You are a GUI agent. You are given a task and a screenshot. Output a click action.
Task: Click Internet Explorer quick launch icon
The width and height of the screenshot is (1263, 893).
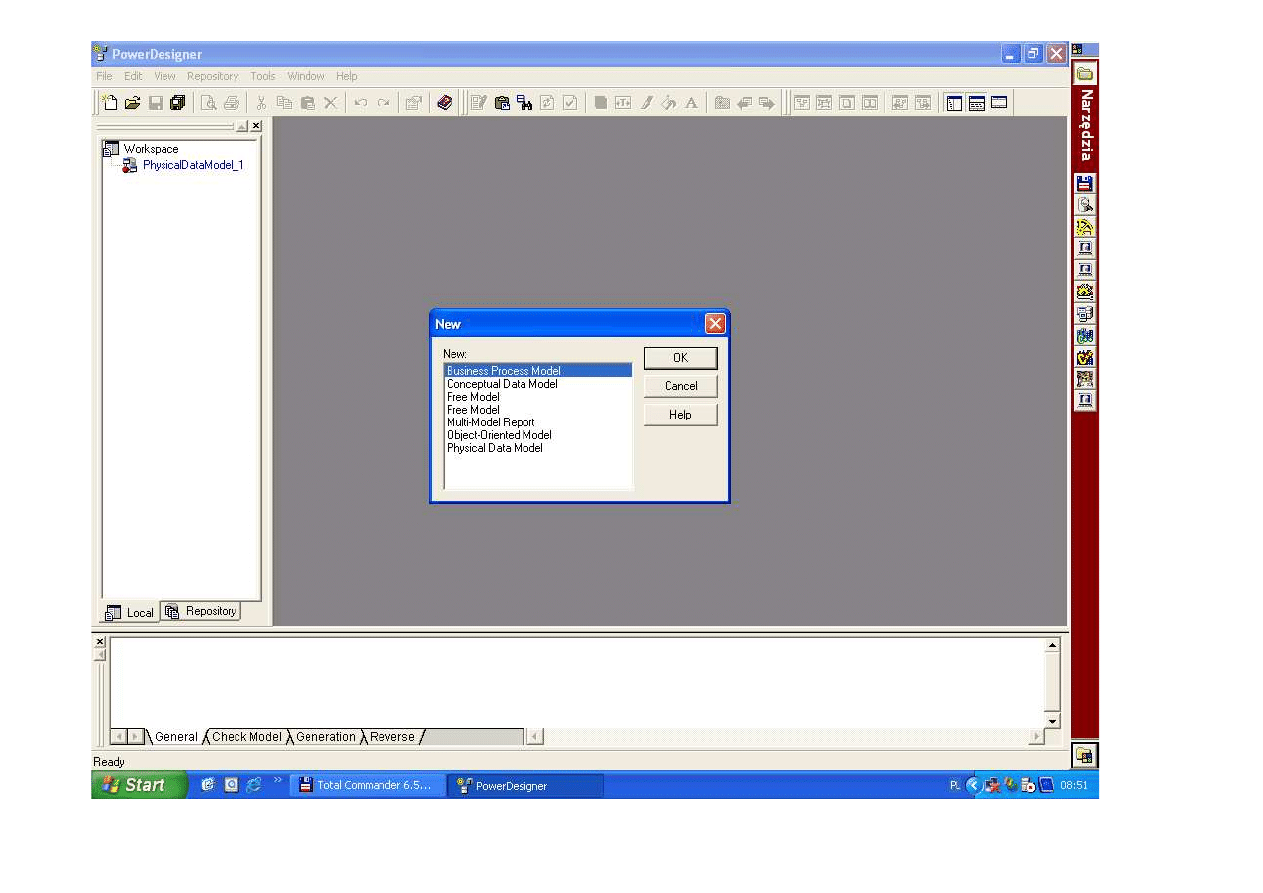[x=254, y=785]
